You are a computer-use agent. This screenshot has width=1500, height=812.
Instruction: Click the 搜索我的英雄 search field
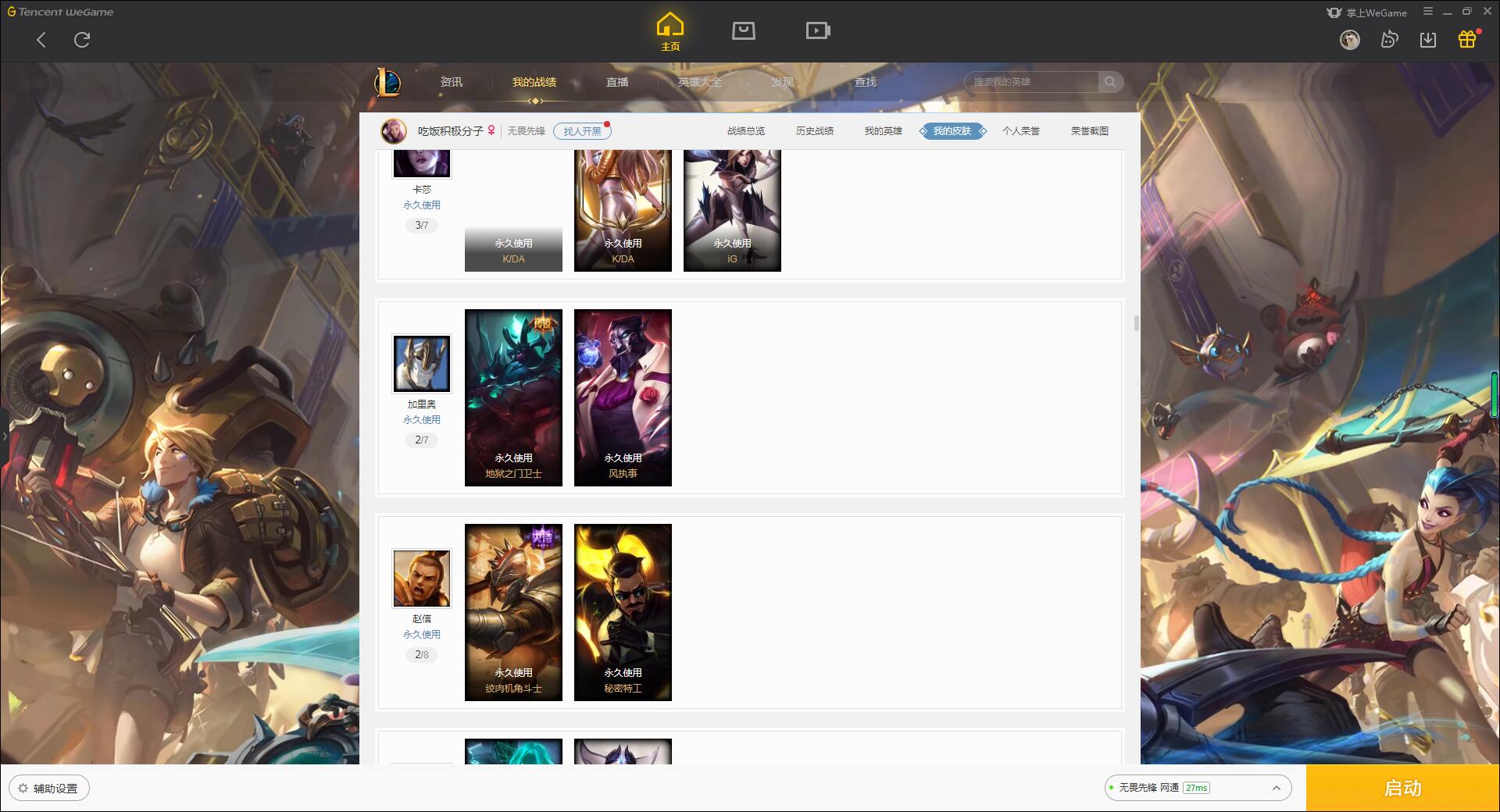click(x=1031, y=82)
